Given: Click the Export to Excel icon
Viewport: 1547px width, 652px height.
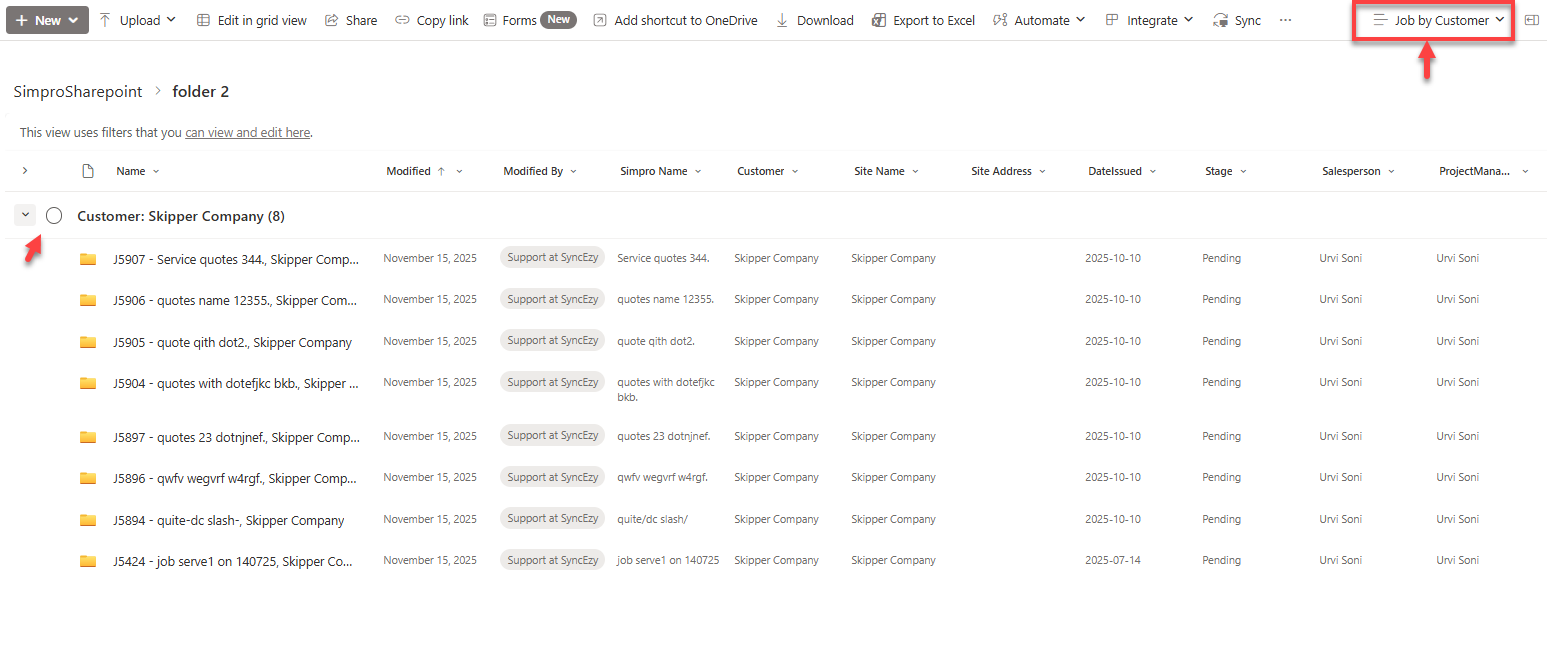Looking at the screenshot, I should point(879,20).
